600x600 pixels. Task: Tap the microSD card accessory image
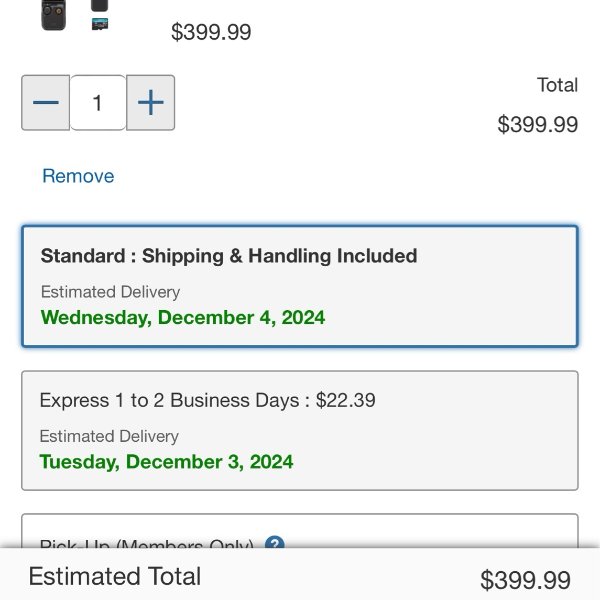click(x=99, y=24)
